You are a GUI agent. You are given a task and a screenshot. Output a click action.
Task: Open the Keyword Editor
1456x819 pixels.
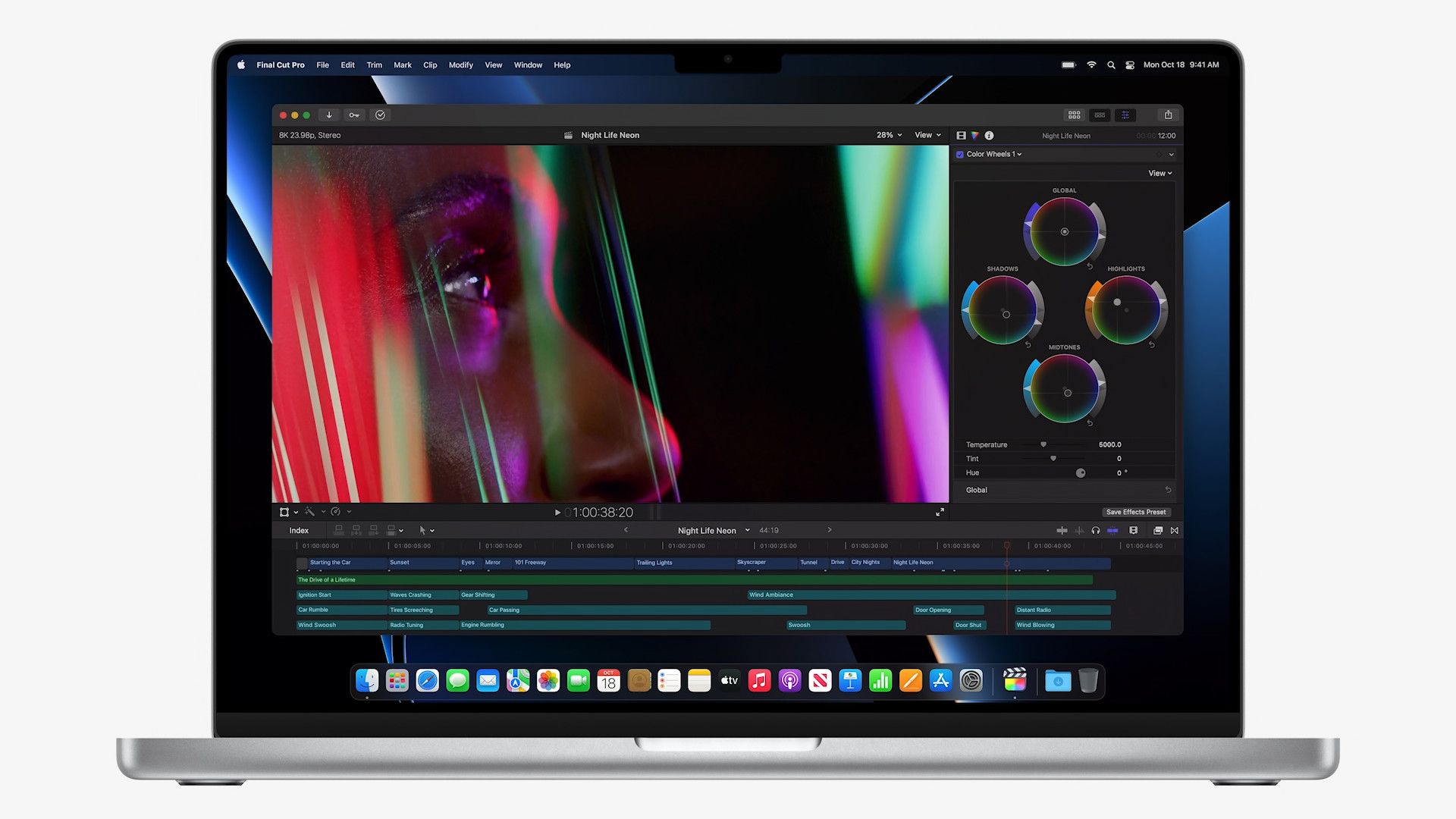tap(354, 115)
